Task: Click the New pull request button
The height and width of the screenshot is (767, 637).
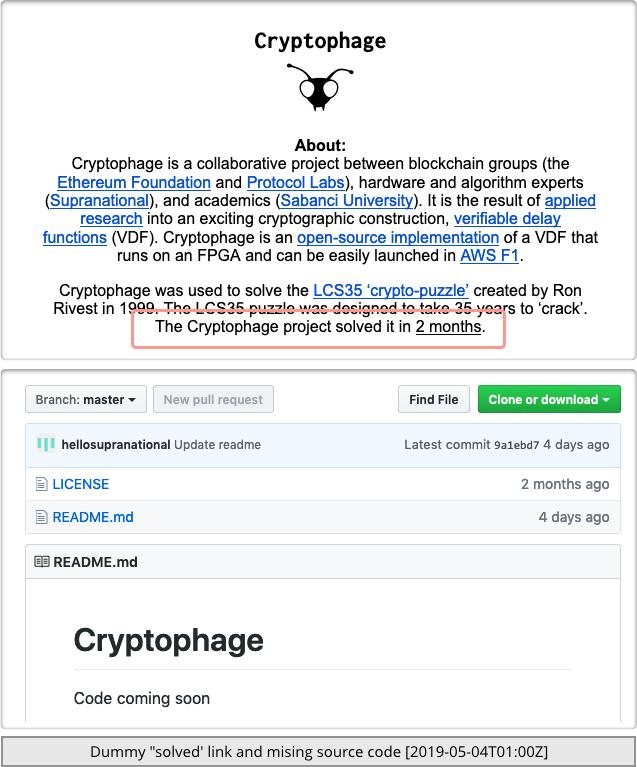Action: pos(213,399)
